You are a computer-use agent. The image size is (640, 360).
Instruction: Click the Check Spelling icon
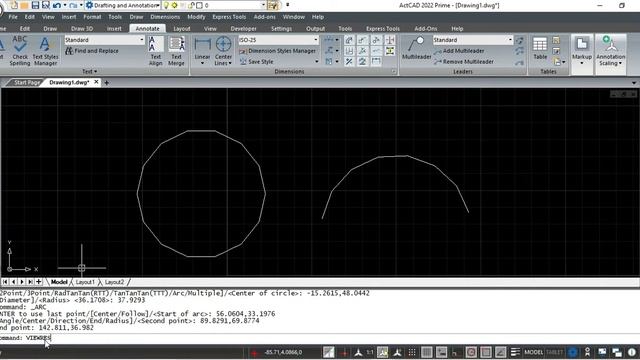coord(20,44)
